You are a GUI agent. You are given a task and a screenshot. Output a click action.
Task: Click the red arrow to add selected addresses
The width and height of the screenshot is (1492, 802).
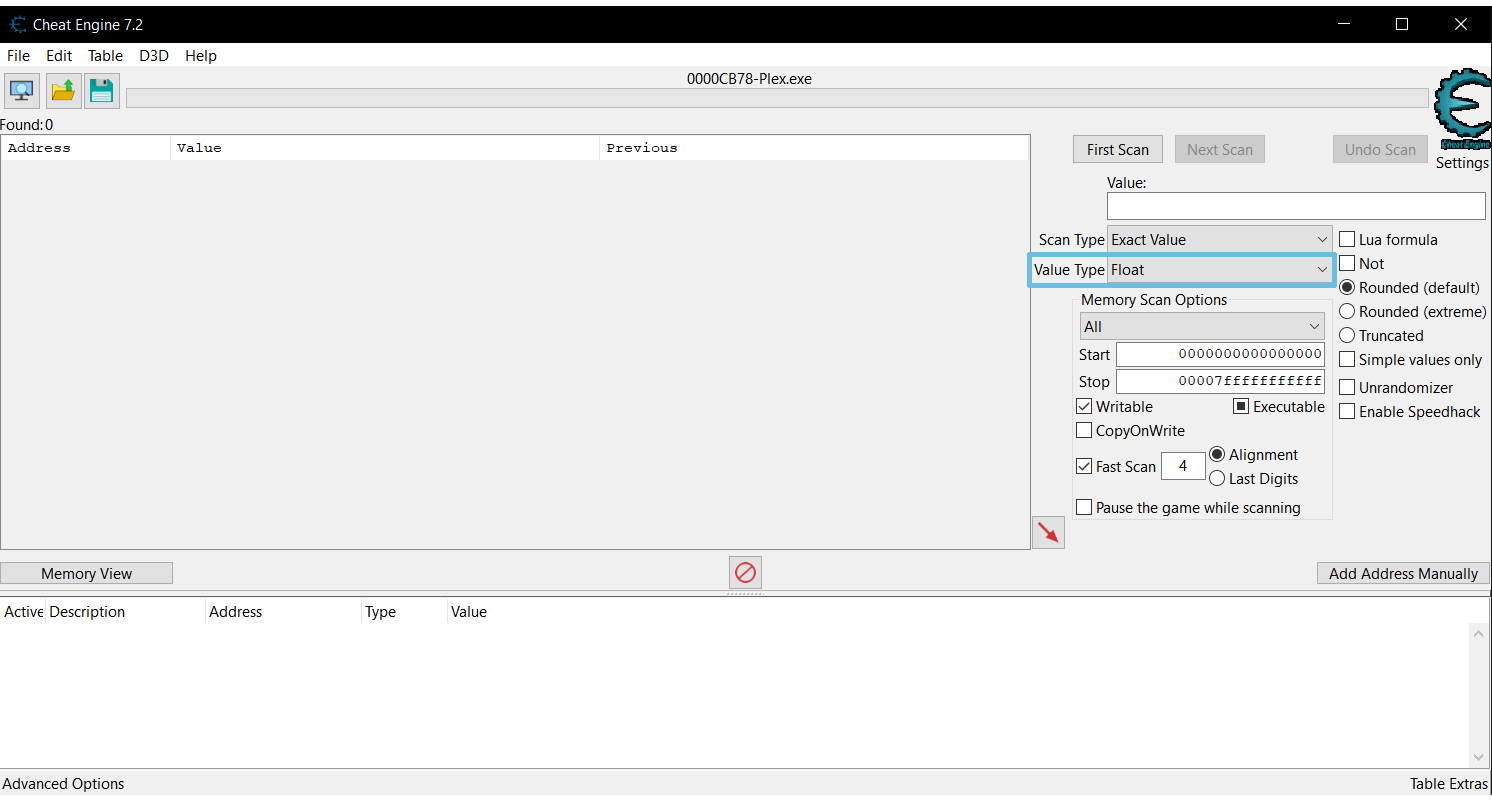coord(1048,532)
